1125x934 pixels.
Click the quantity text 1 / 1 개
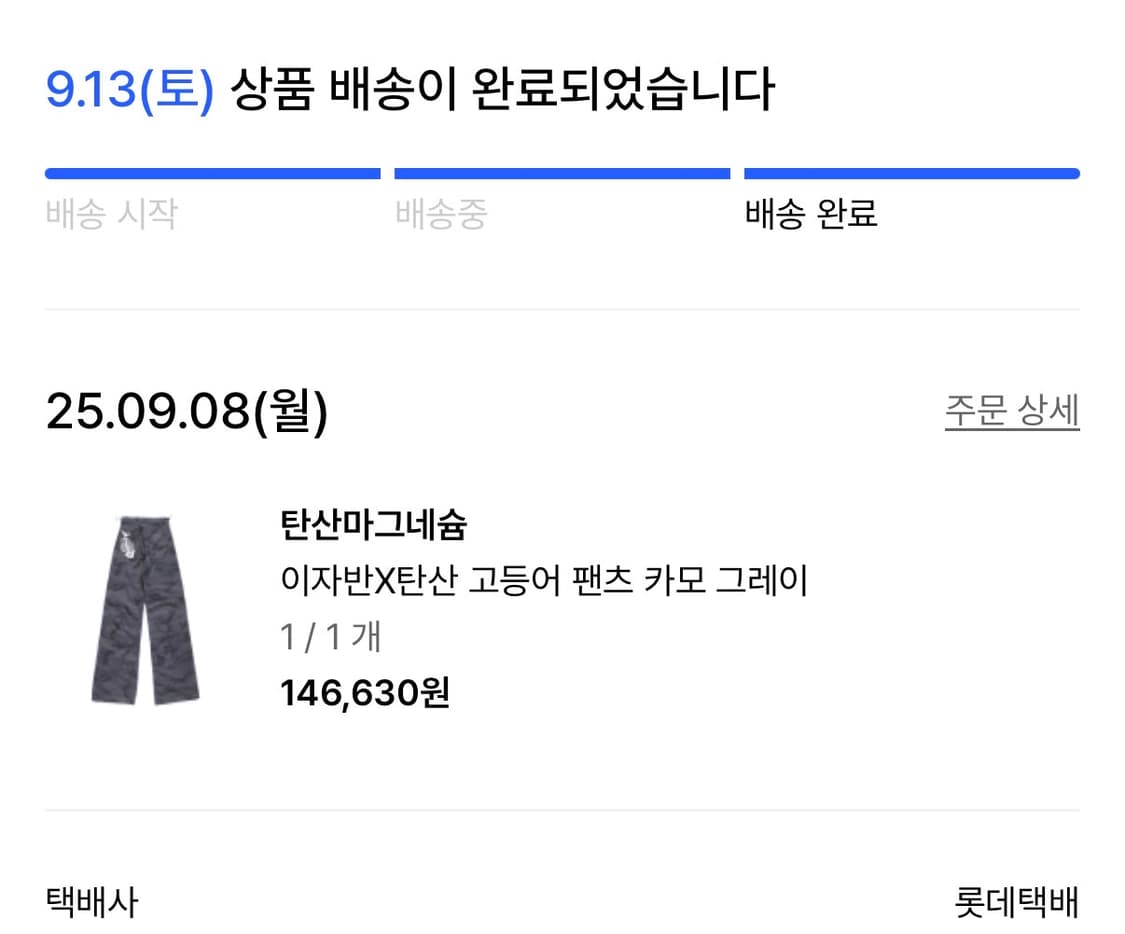click(330, 635)
